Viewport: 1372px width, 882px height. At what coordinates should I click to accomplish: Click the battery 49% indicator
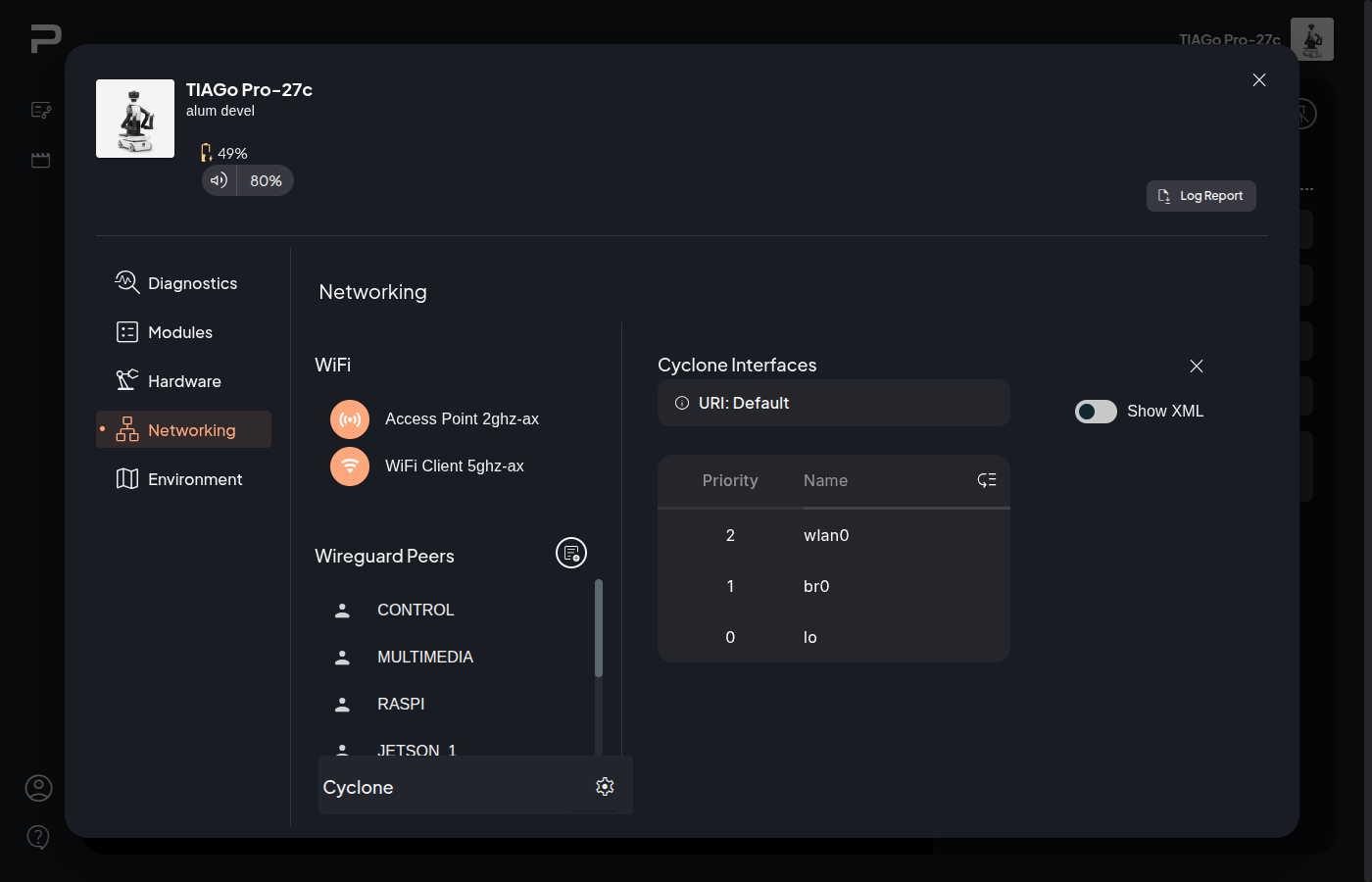[223, 153]
